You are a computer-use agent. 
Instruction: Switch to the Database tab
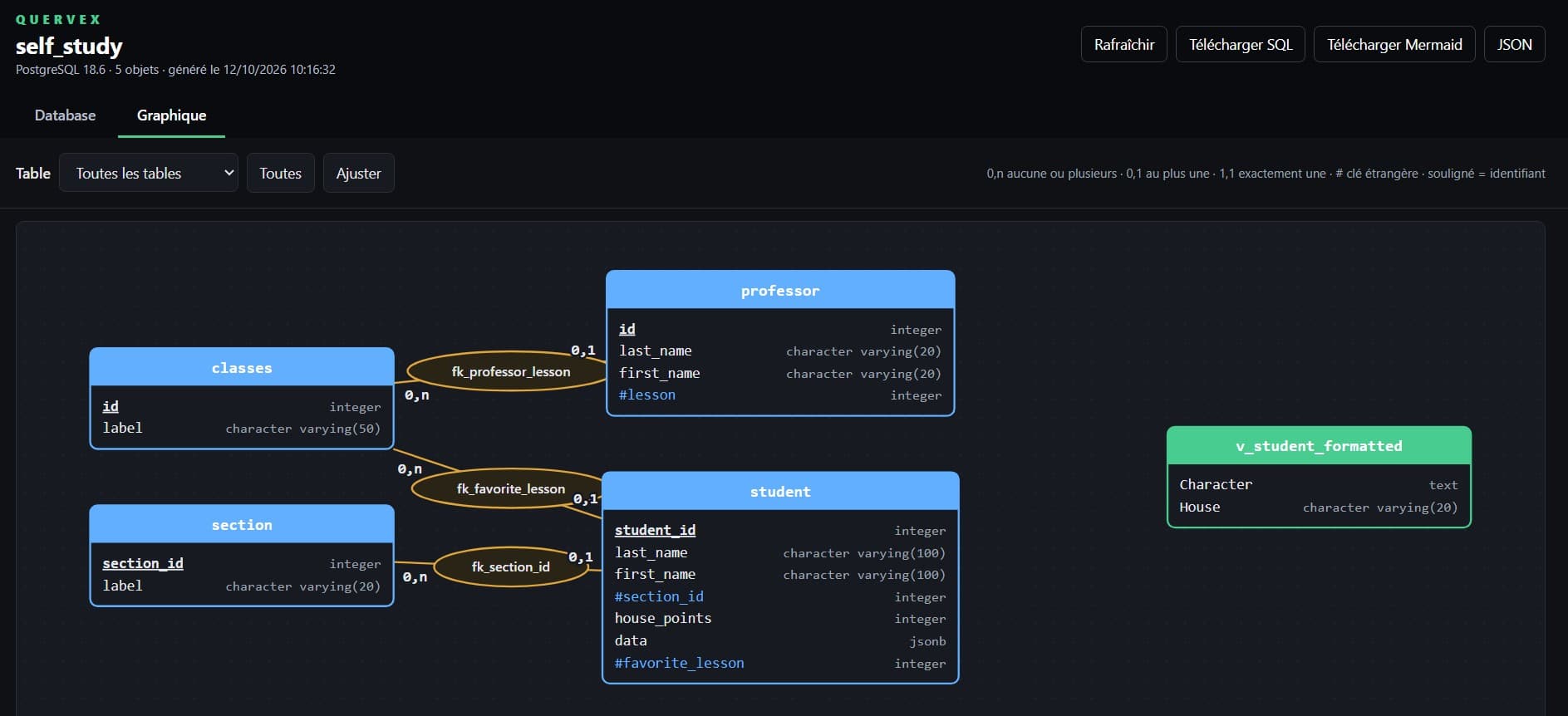click(x=65, y=115)
